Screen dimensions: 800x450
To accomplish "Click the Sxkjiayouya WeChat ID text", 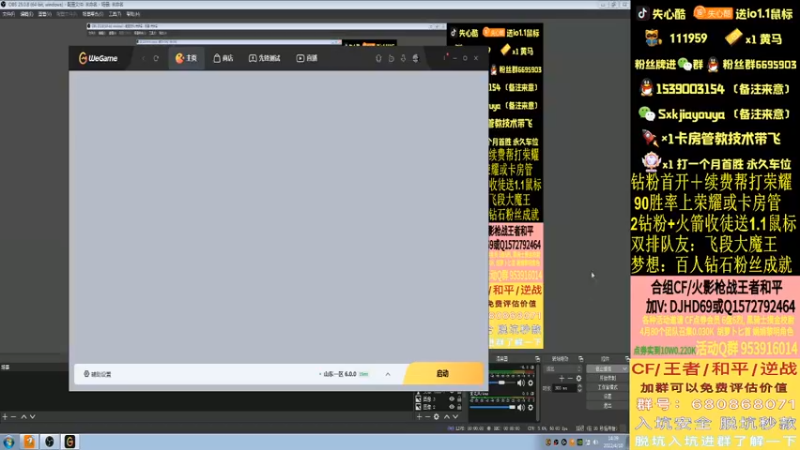I will 691,114.
